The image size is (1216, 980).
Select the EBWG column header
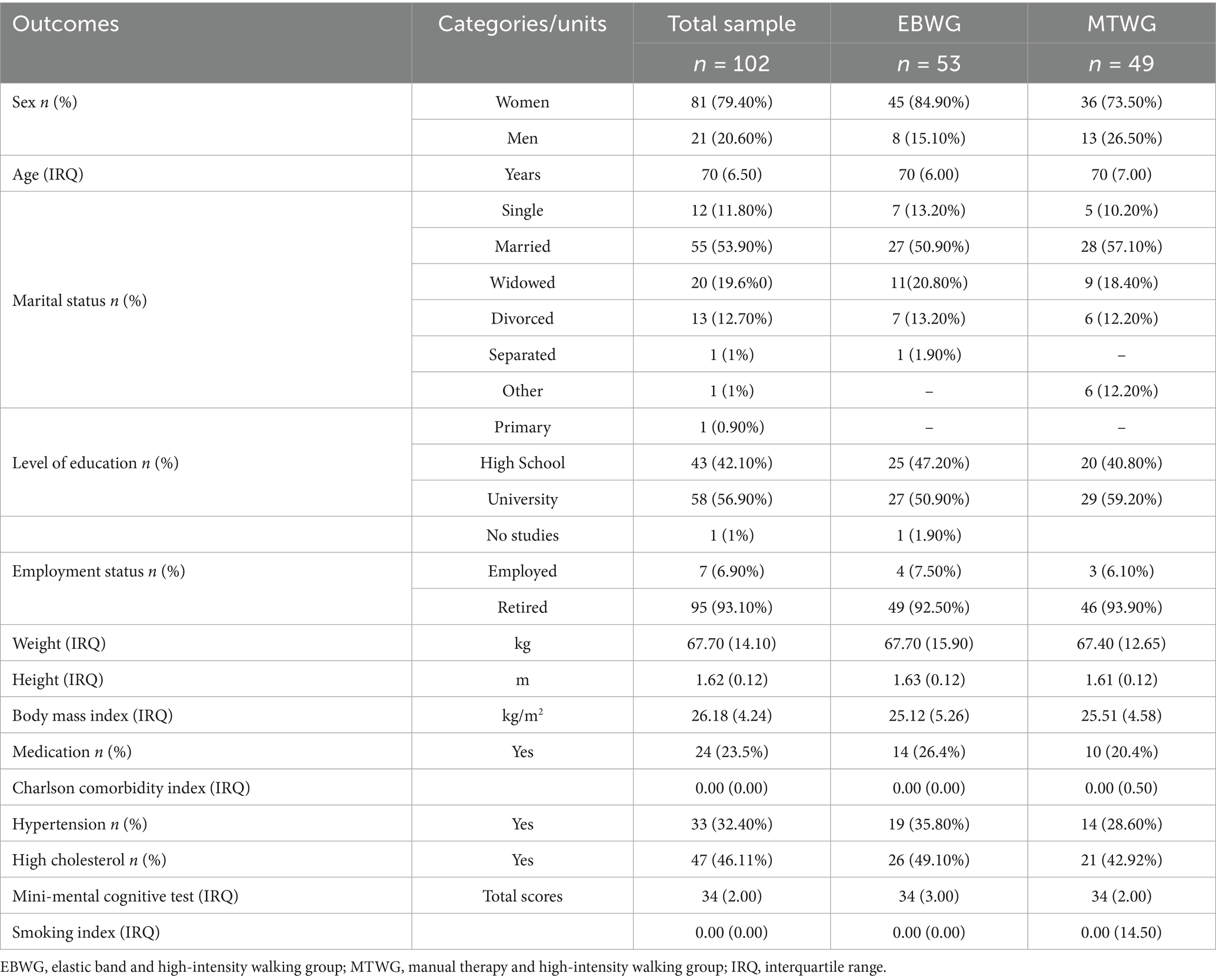click(x=929, y=24)
